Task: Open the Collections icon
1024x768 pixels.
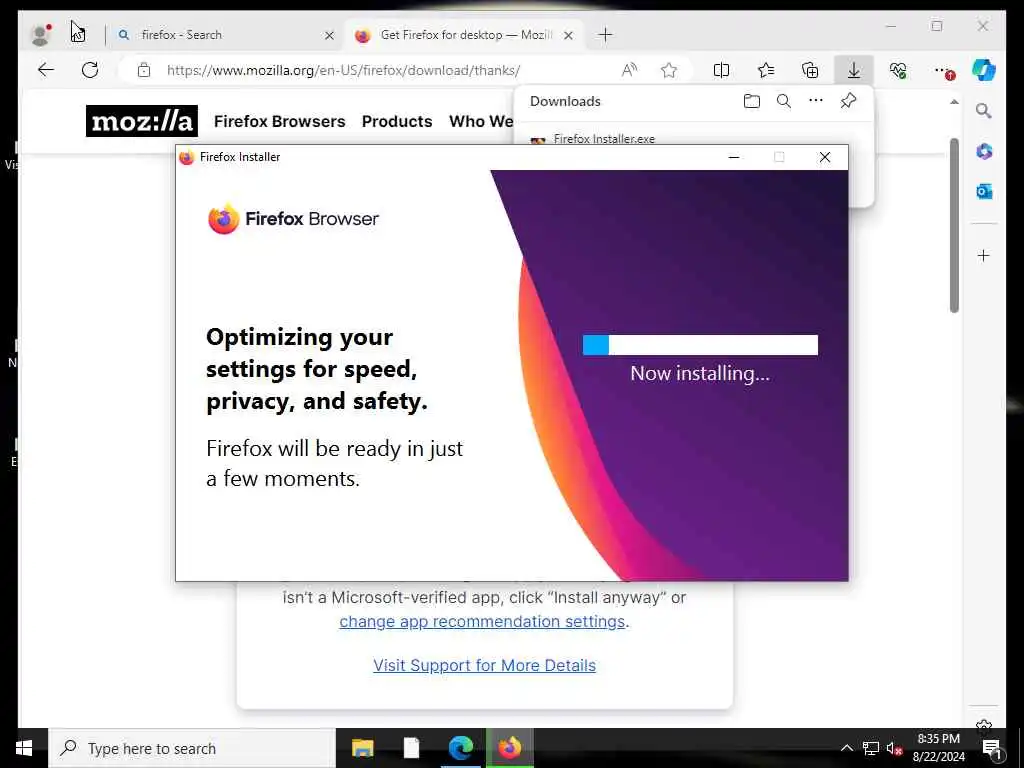Action: 810,70
